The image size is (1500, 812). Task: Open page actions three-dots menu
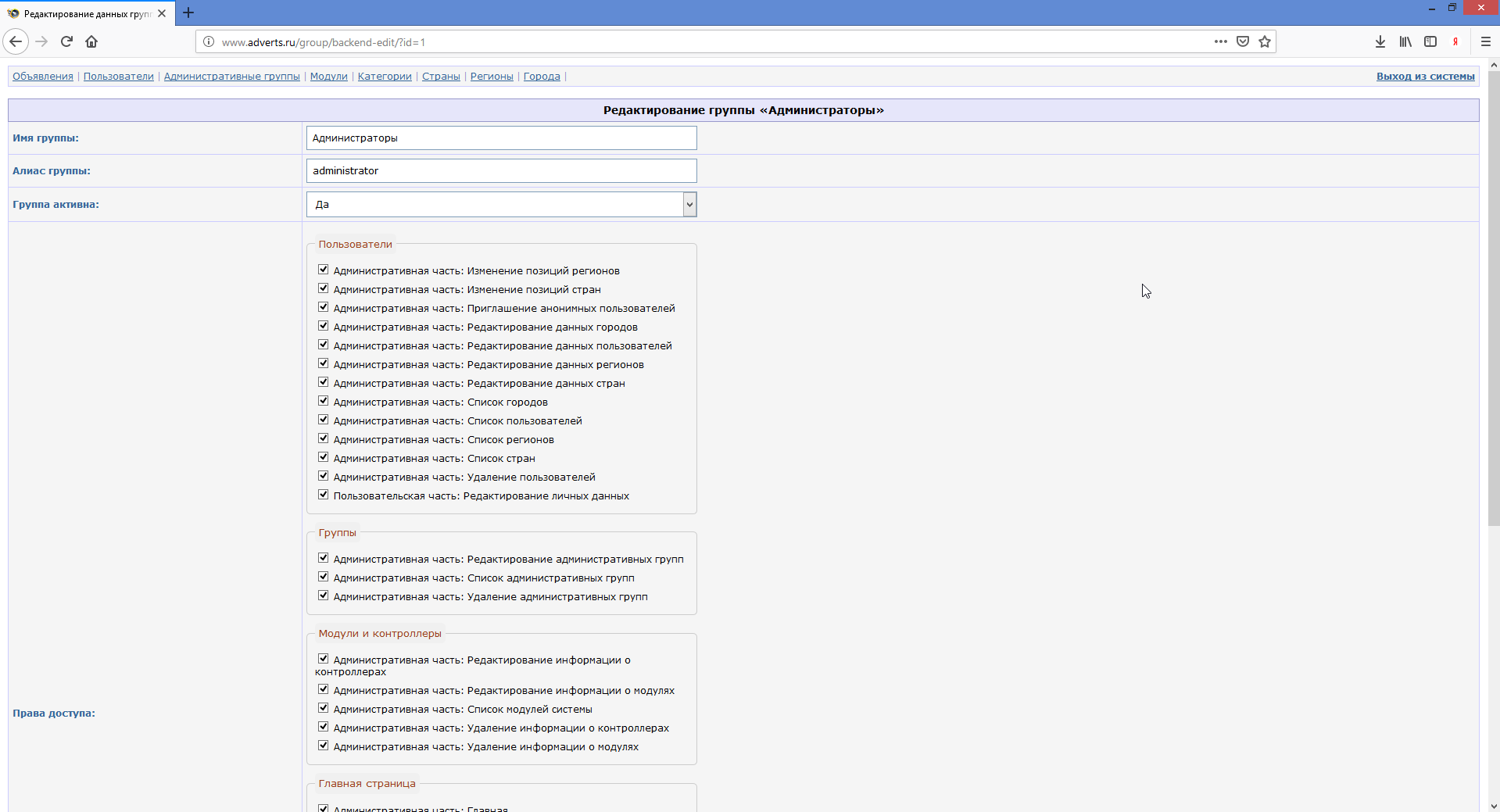pyautogui.click(x=1220, y=42)
